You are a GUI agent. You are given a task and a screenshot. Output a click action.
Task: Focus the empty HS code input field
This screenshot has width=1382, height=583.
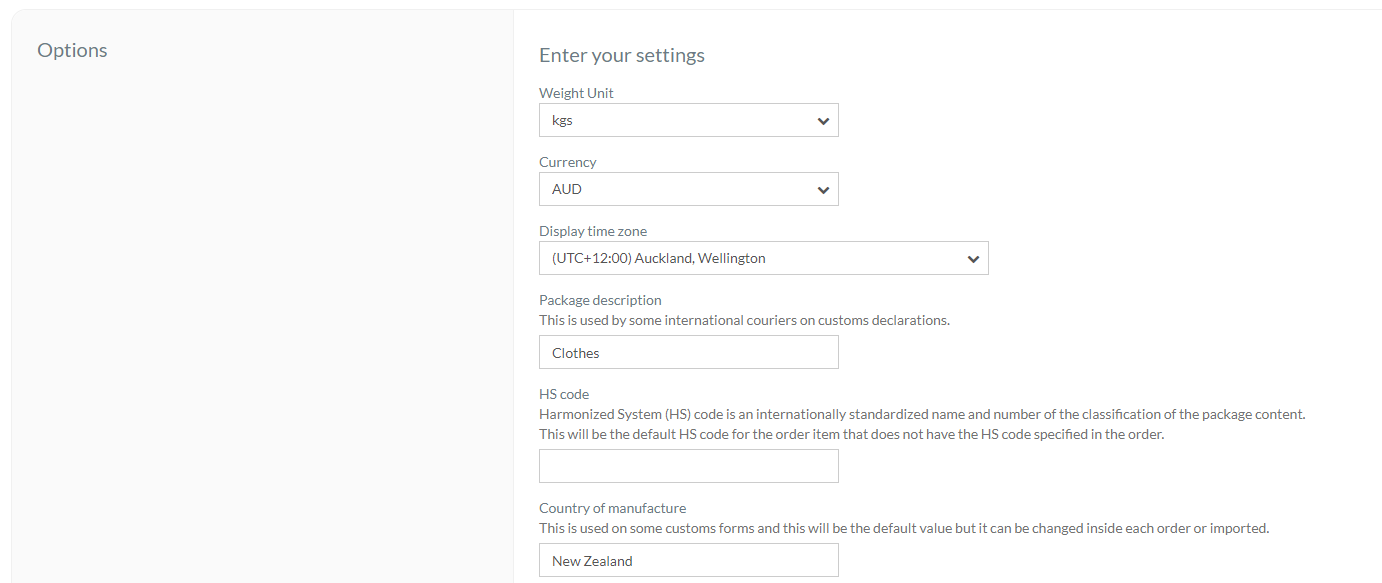click(689, 466)
